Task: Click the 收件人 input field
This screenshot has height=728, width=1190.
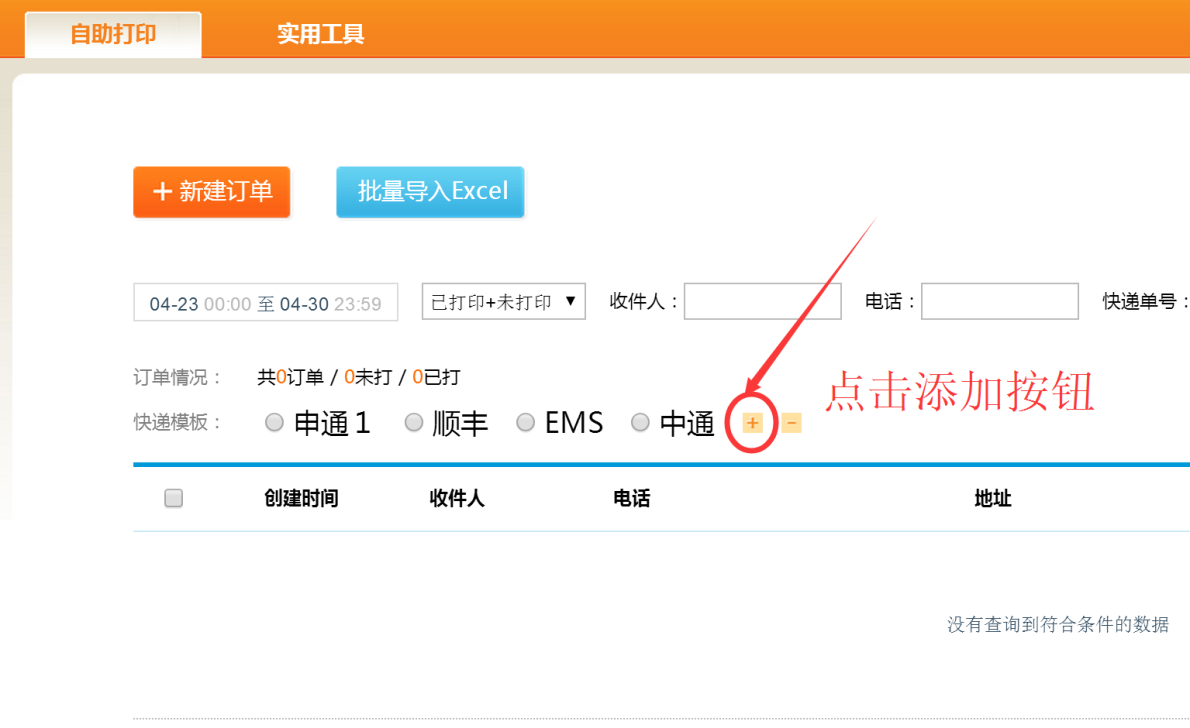Action: (762, 301)
